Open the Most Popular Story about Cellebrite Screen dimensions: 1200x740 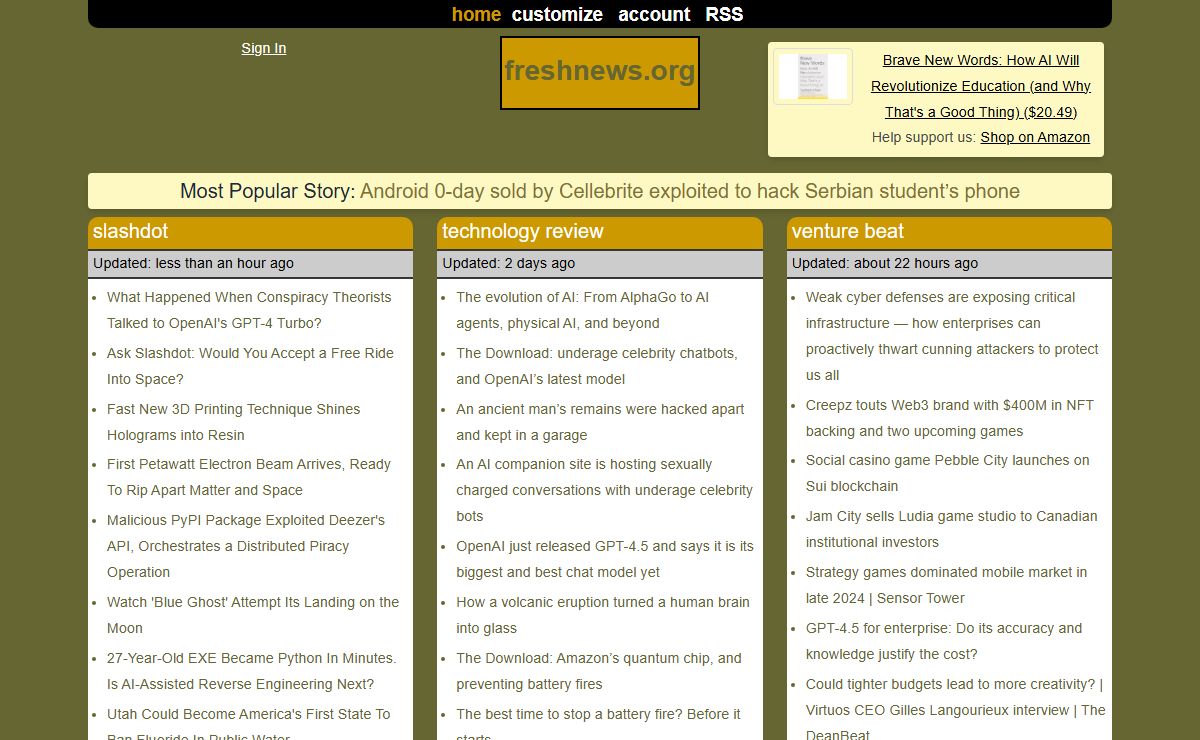[690, 191]
